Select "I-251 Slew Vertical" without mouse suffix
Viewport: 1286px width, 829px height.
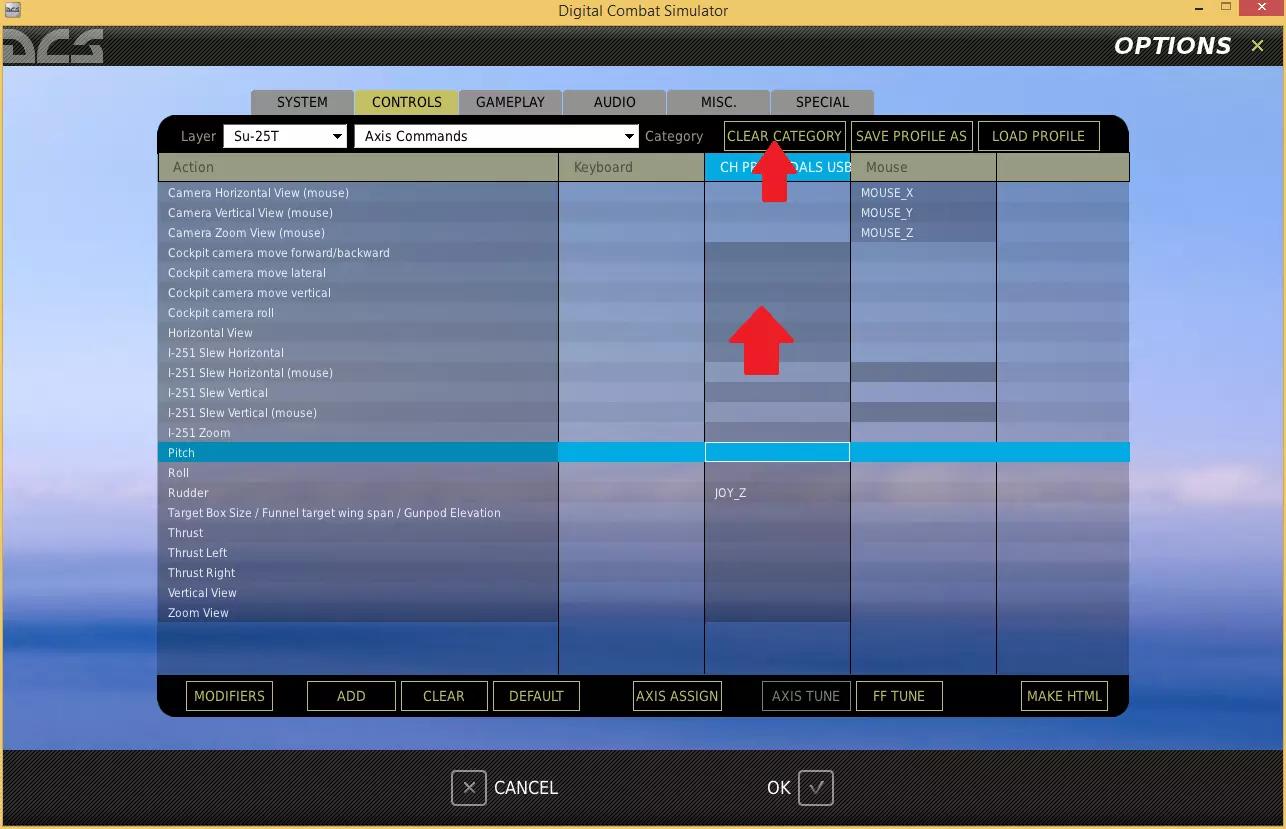tap(358, 393)
